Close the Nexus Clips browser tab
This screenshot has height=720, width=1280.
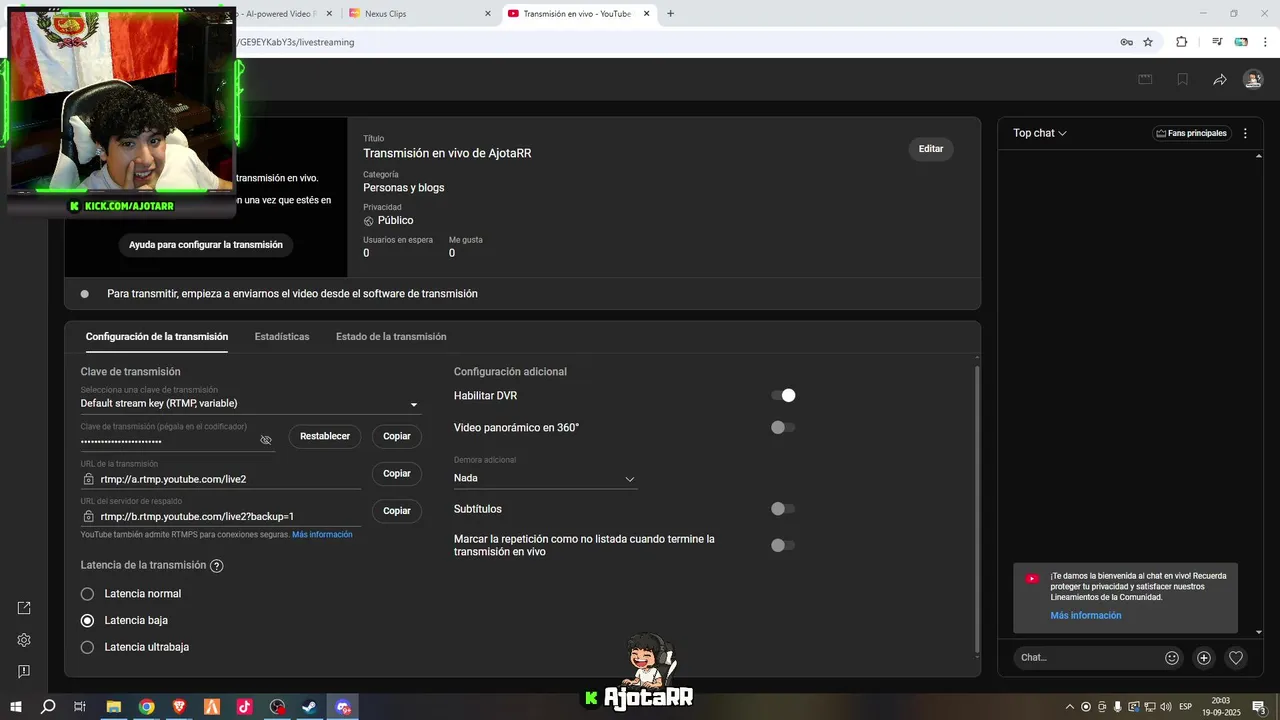click(488, 13)
